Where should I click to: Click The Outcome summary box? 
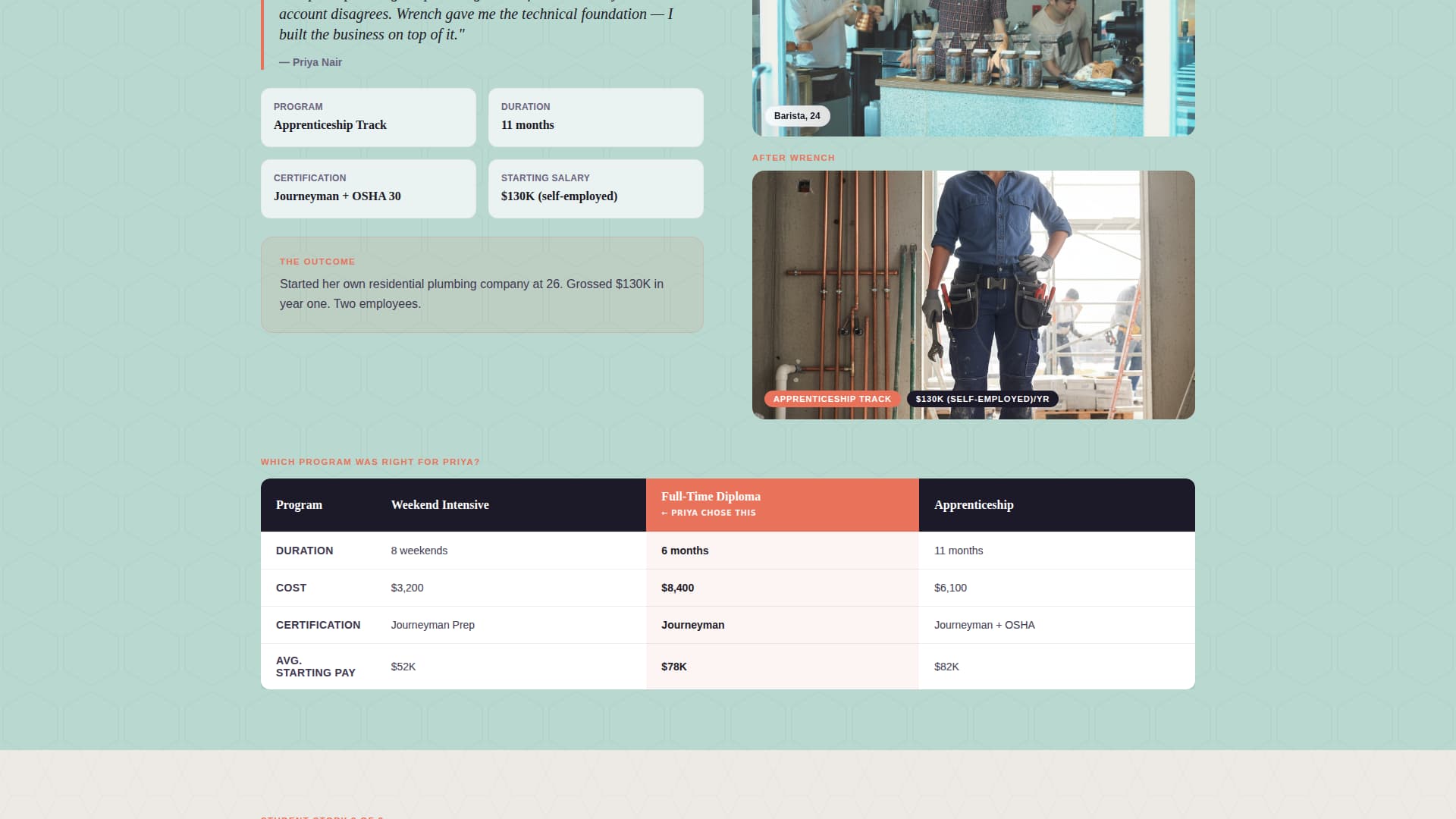482,285
